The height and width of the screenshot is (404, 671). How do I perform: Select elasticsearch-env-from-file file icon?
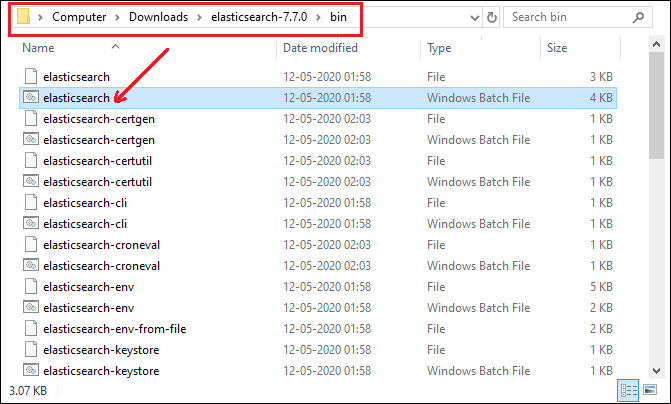(x=31, y=328)
